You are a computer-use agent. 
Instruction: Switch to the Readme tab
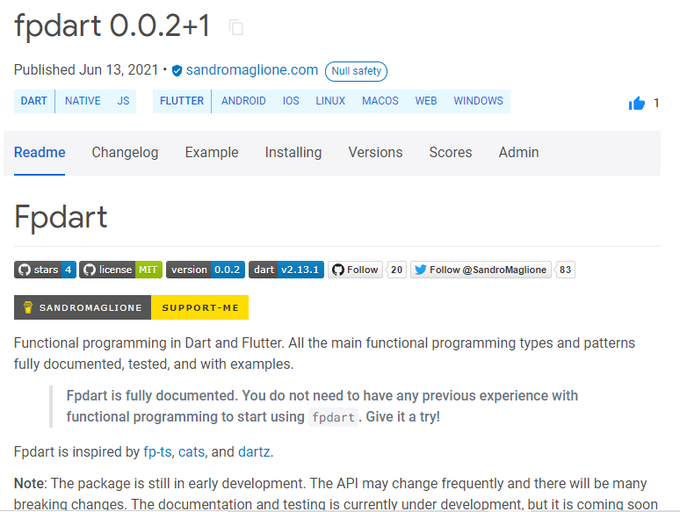[x=39, y=153]
